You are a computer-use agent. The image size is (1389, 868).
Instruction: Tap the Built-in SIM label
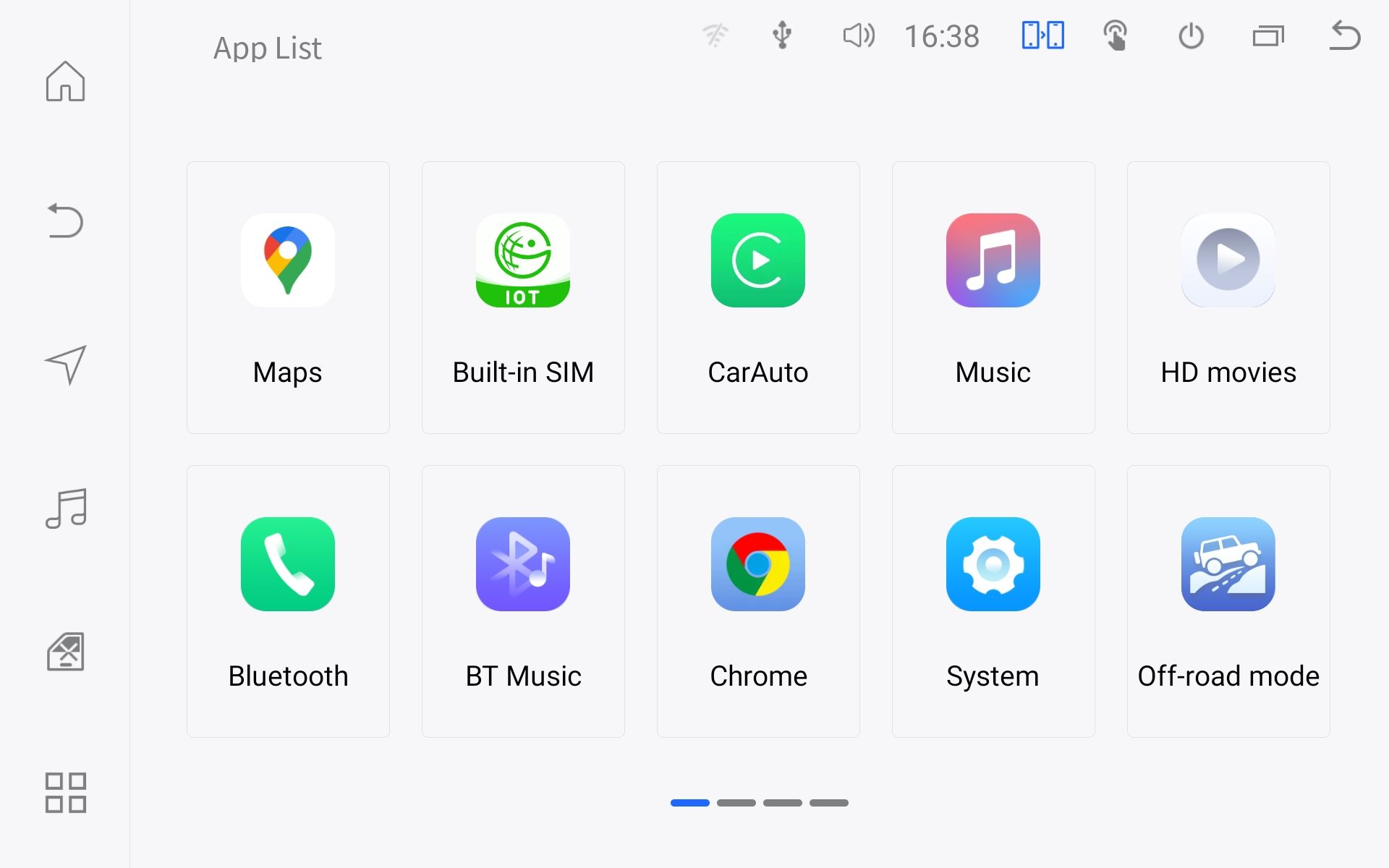(x=523, y=373)
